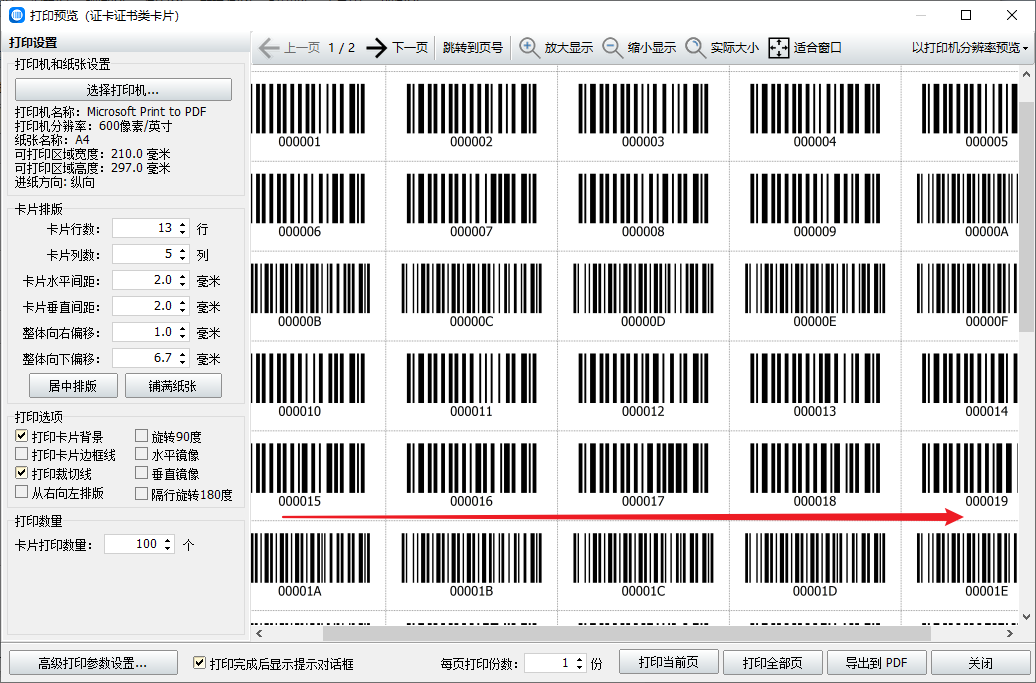
Task: Click 纸张名称: A4 text
Action: tap(52, 140)
